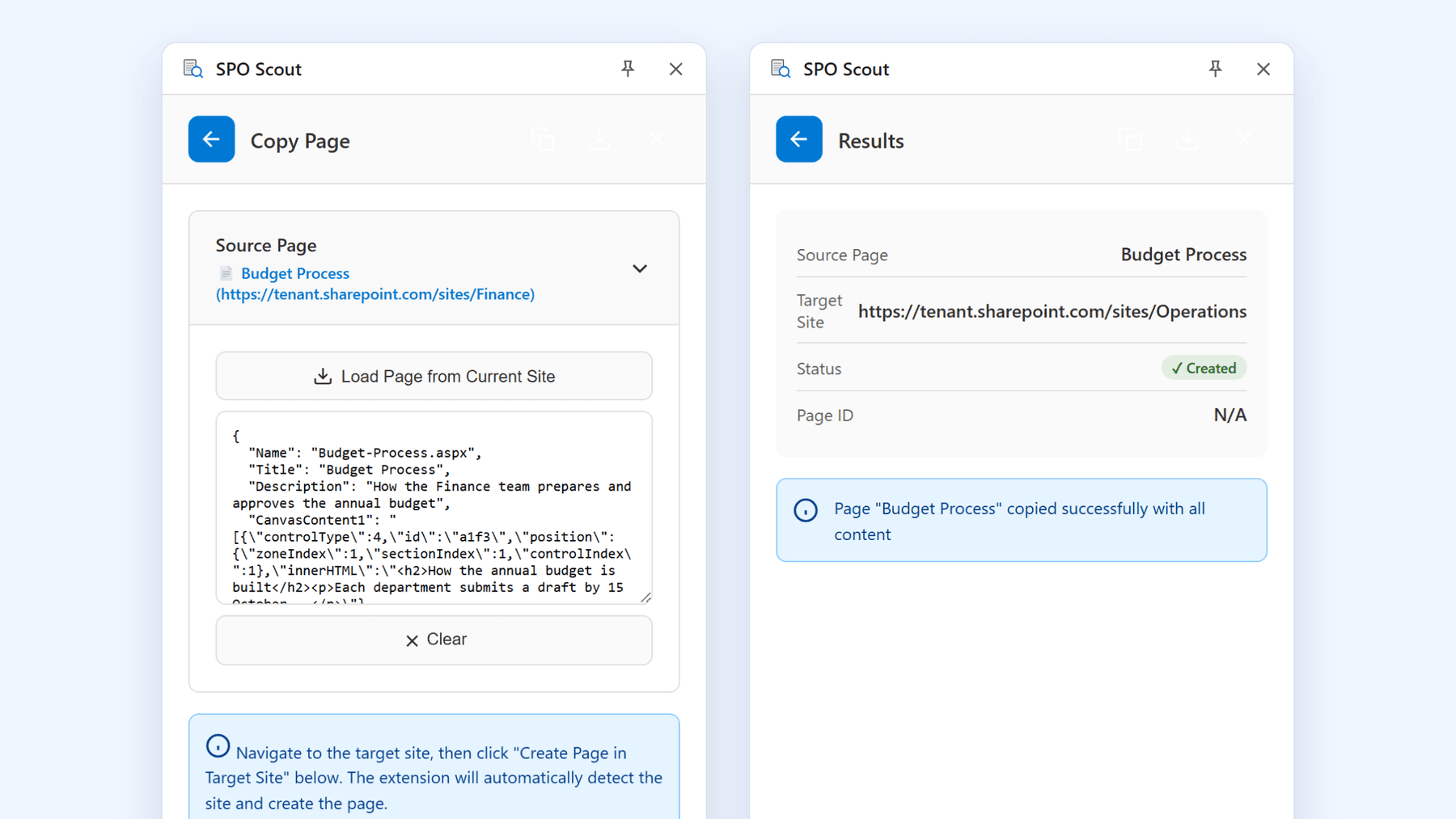The height and width of the screenshot is (819, 1456).
Task: Open the Budget Process source page link
Action: click(x=375, y=284)
